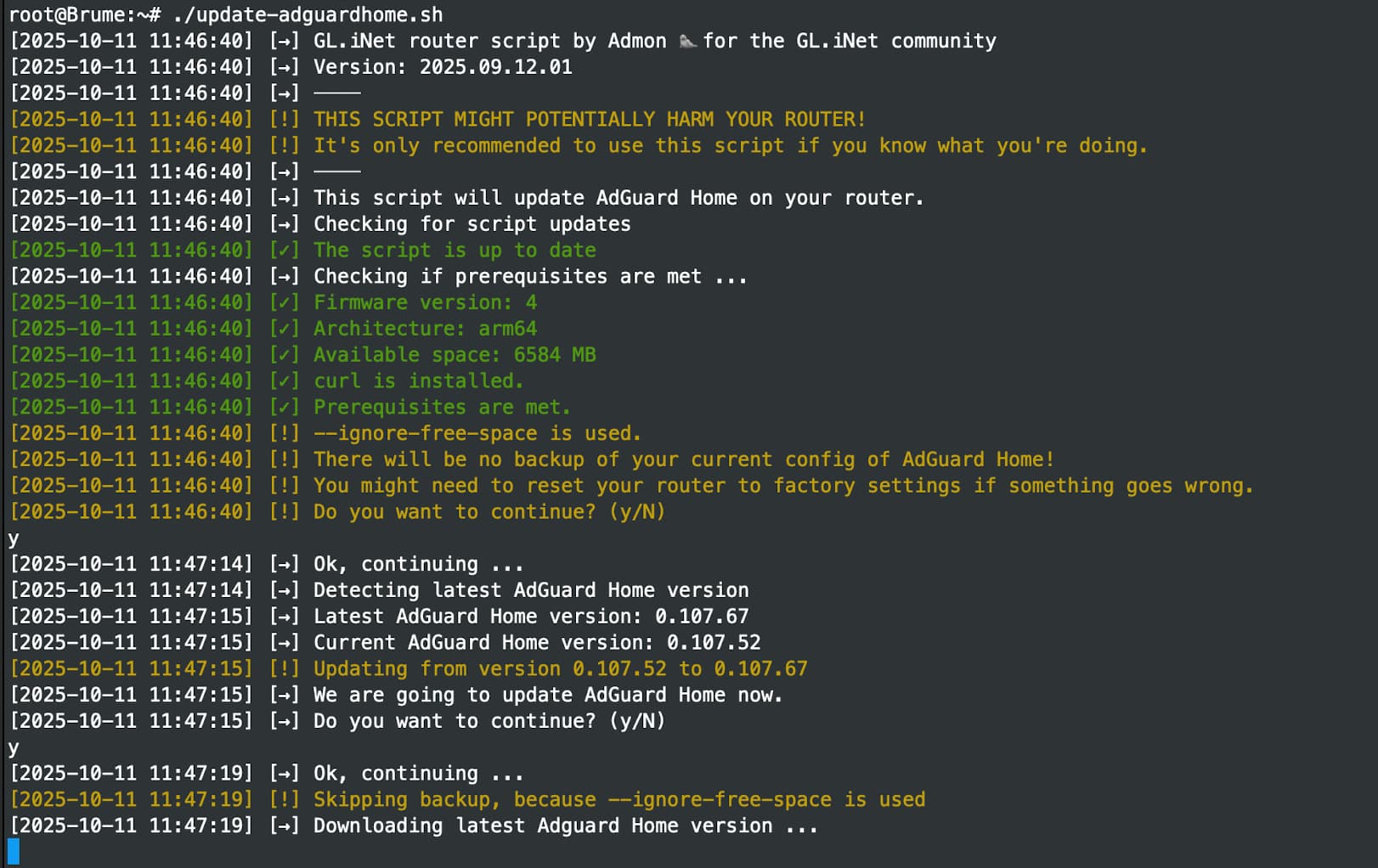This screenshot has height=868, width=1378.
Task: Click the latest version number "0.107.67" in white
Action: click(x=702, y=617)
